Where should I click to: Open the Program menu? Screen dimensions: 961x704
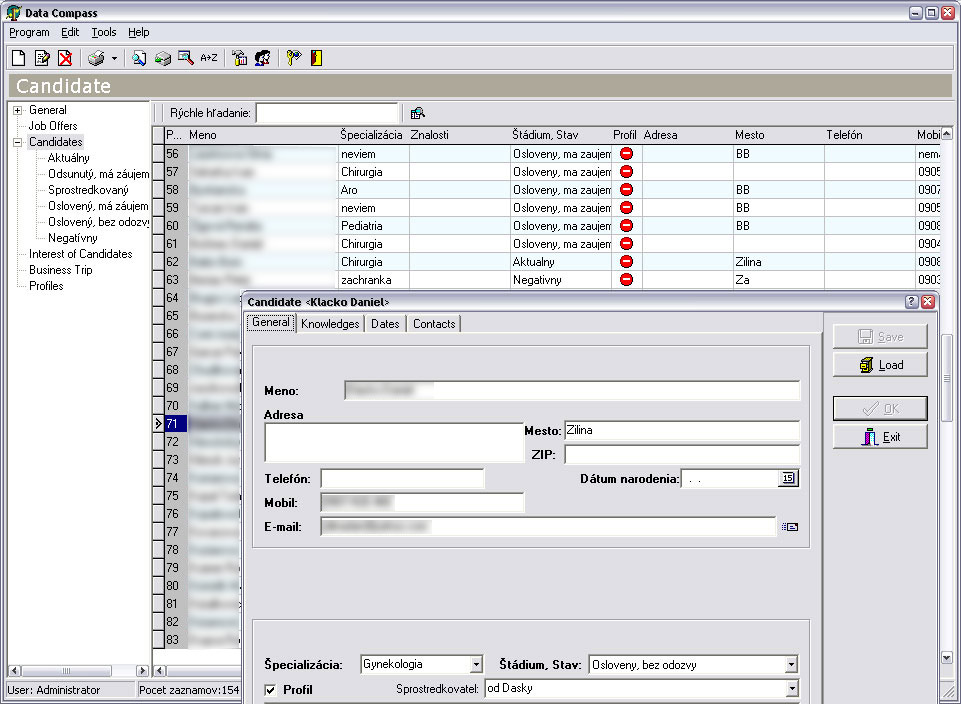click(29, 32)
